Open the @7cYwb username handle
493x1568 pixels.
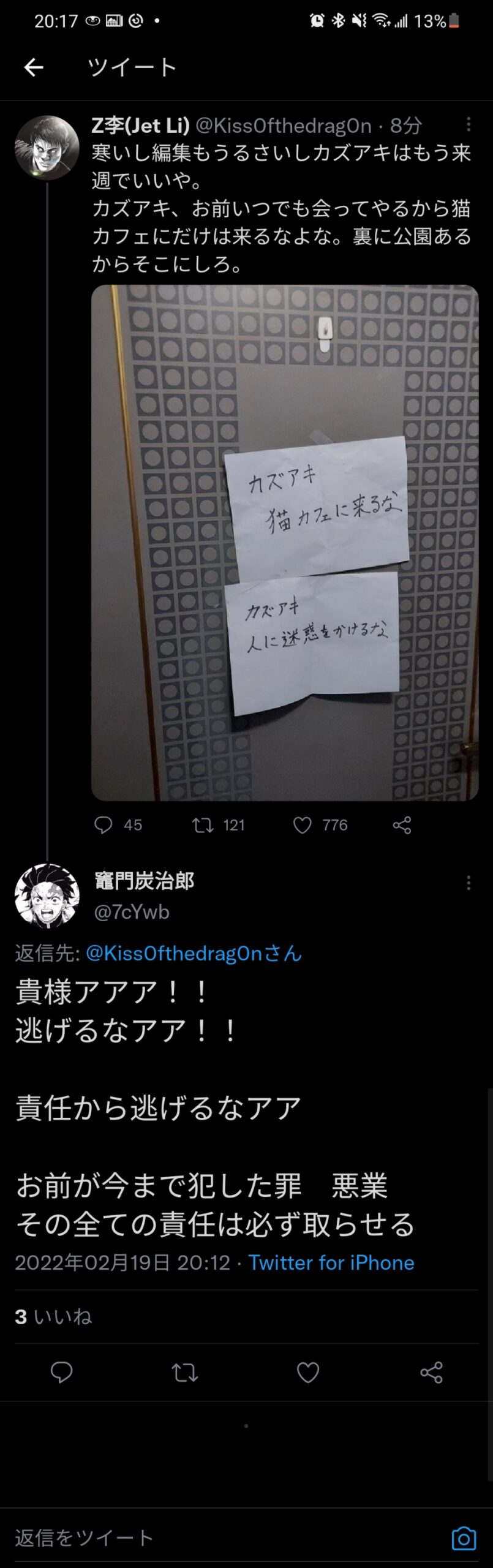(x=132, y=911)
